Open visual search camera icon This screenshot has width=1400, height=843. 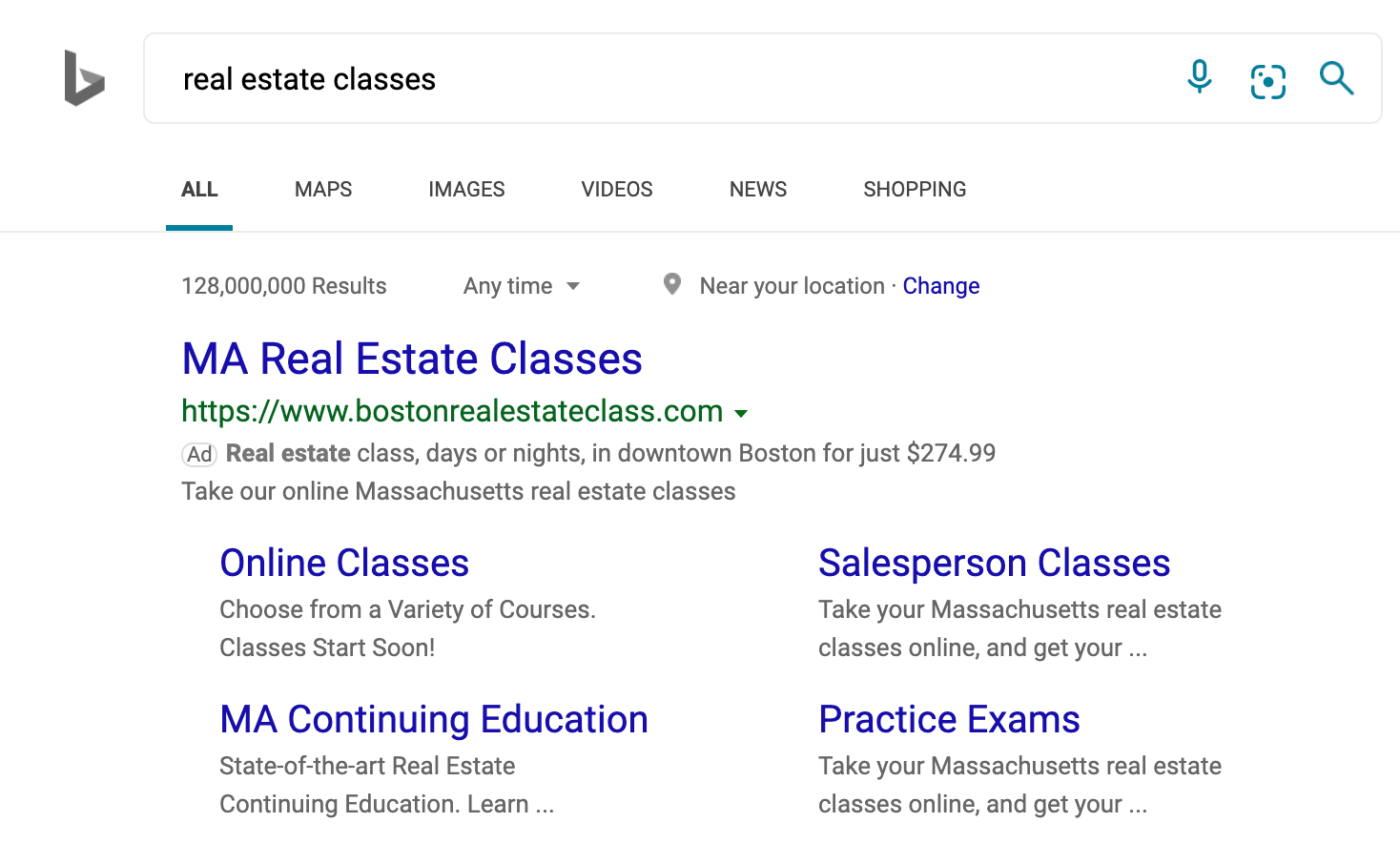(x=1267, y=81)
